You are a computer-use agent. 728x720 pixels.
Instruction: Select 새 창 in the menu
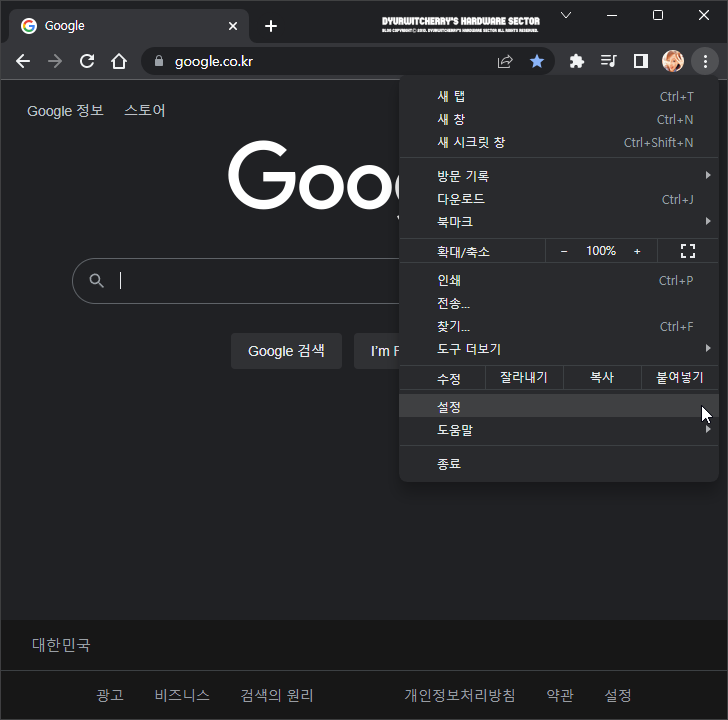(559, 120)
